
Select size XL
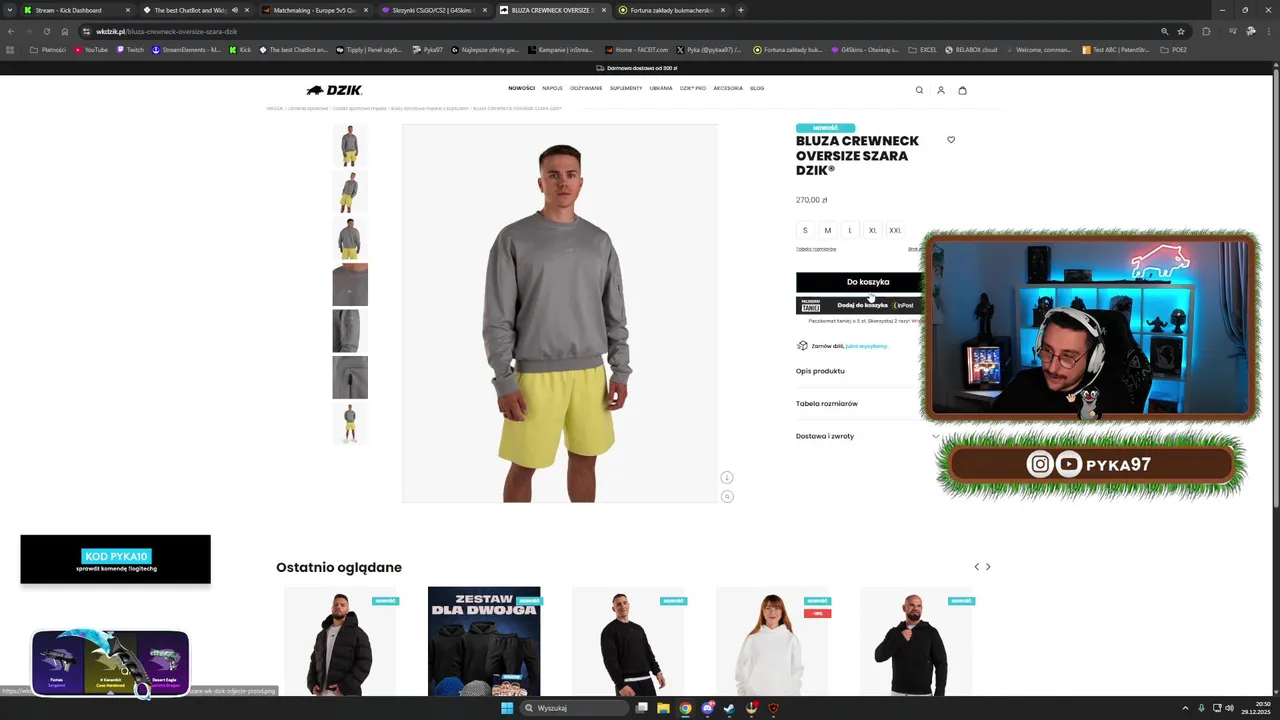pyautogui.click(x=873, y=230)
